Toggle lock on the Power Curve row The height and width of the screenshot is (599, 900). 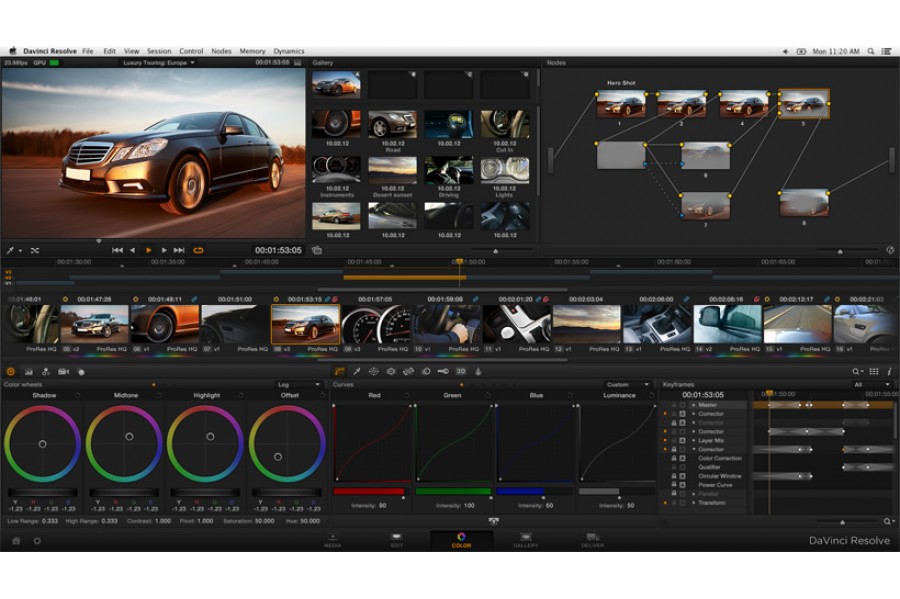(x=674, y=485)
